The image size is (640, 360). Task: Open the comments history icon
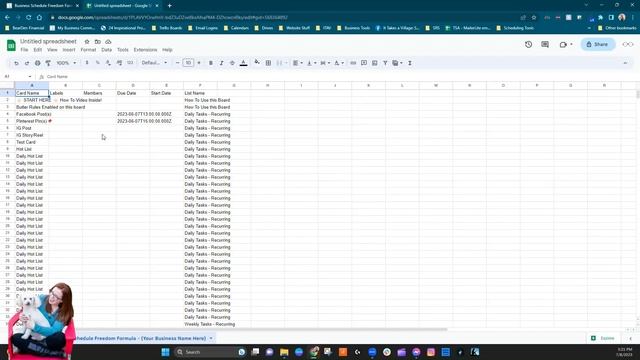pos(545,44)
